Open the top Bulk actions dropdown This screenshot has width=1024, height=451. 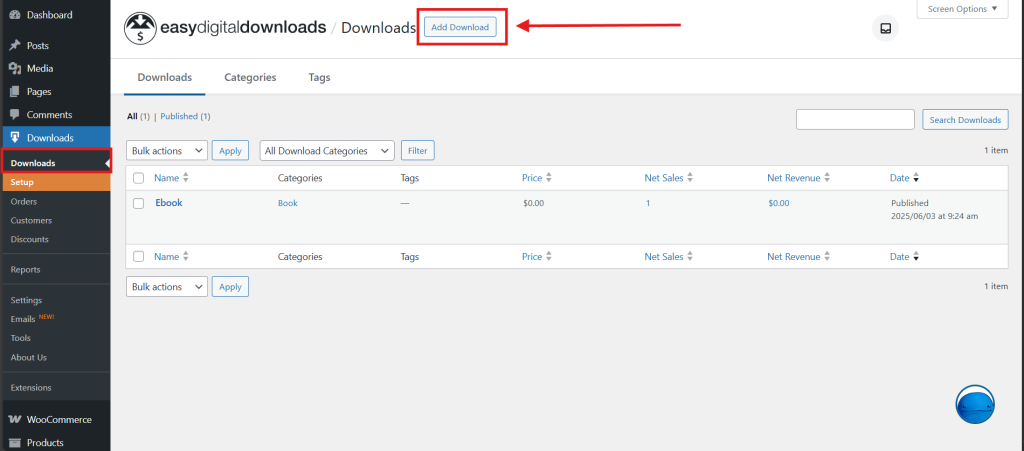(167, 151)
